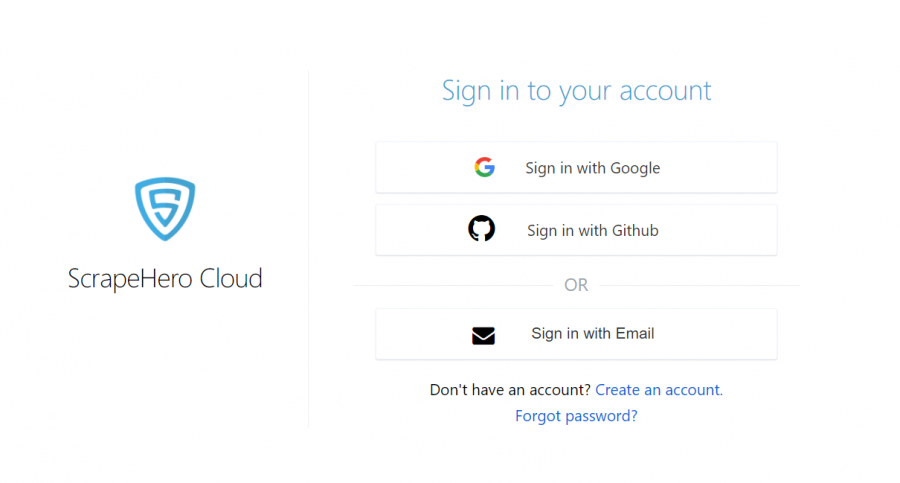
Task: Click the ScrapeHero shield logo
Action: point(165,209)
